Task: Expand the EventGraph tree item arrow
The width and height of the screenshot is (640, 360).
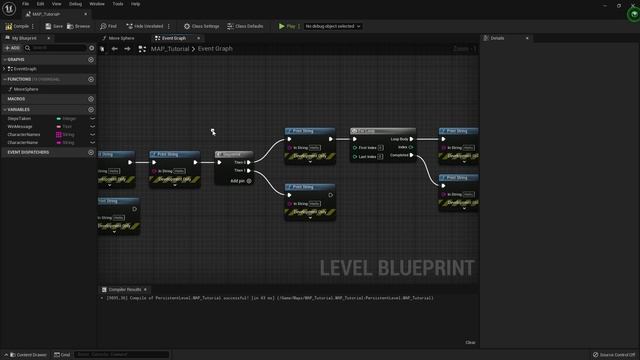Action: coord(4,69)
